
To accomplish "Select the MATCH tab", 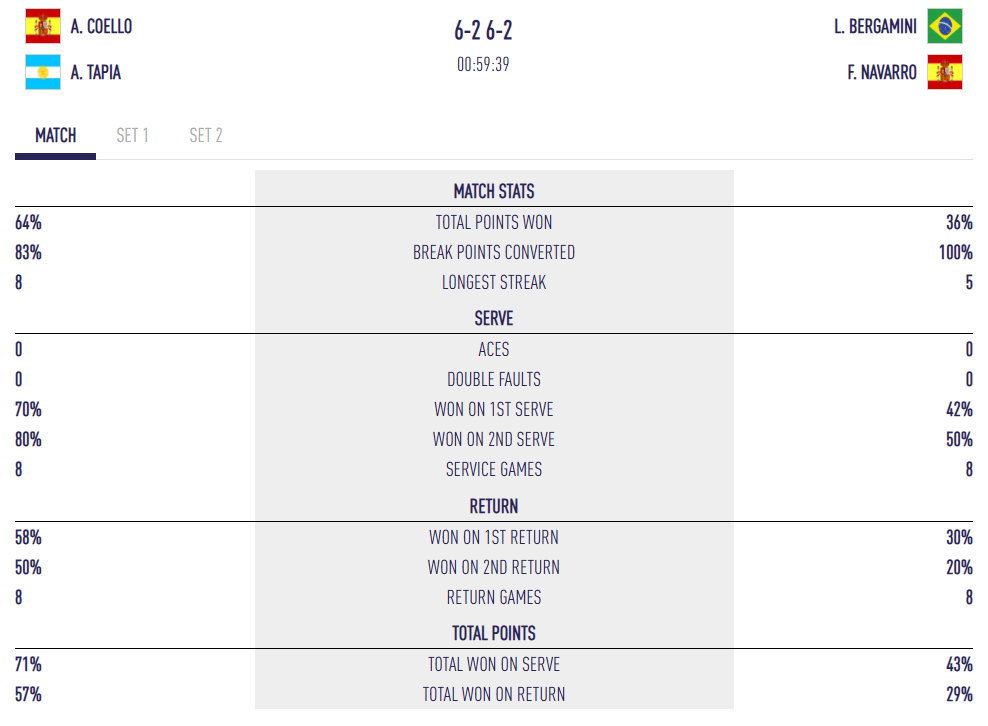I will (x=55, y=136).
